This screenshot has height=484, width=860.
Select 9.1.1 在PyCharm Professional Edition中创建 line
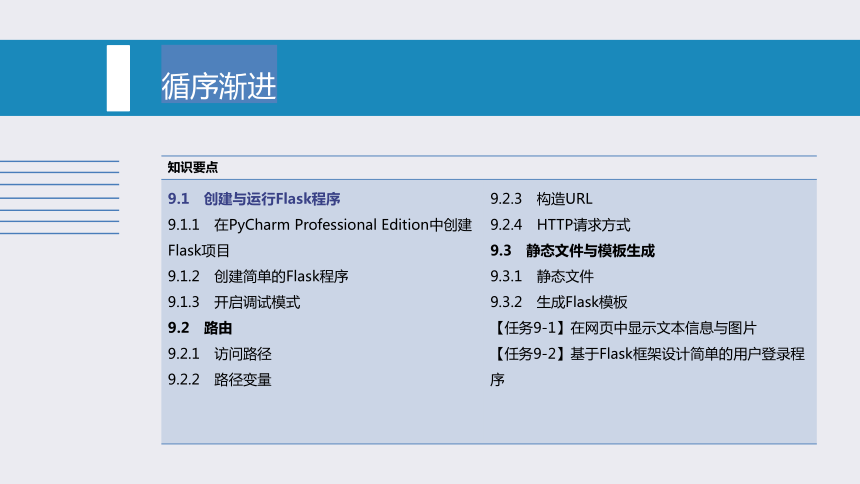pos(320,225)
